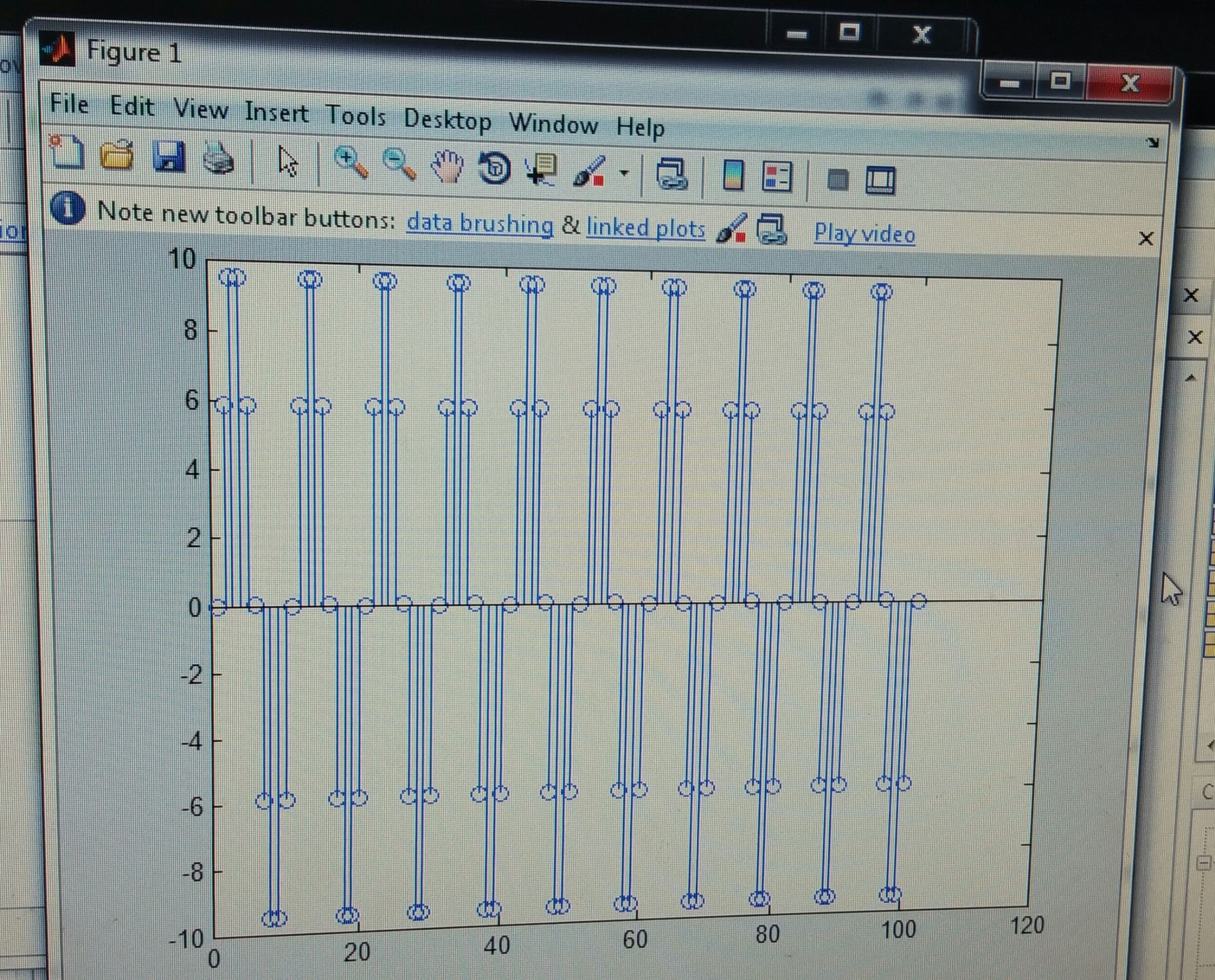This screenshot has width=1215, height=980.
Task: Select the Data Cursor tool
Action: pos(542,170)
